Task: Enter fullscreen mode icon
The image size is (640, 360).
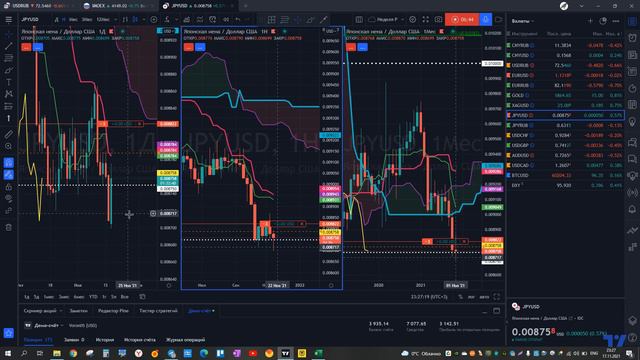Action: click(x=426, y=19)
